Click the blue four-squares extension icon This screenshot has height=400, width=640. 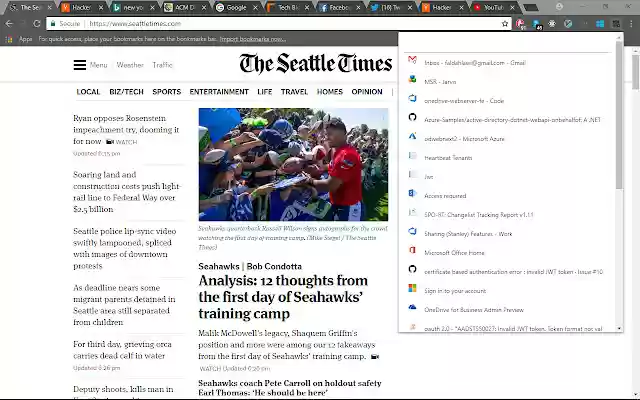point(600,24)
